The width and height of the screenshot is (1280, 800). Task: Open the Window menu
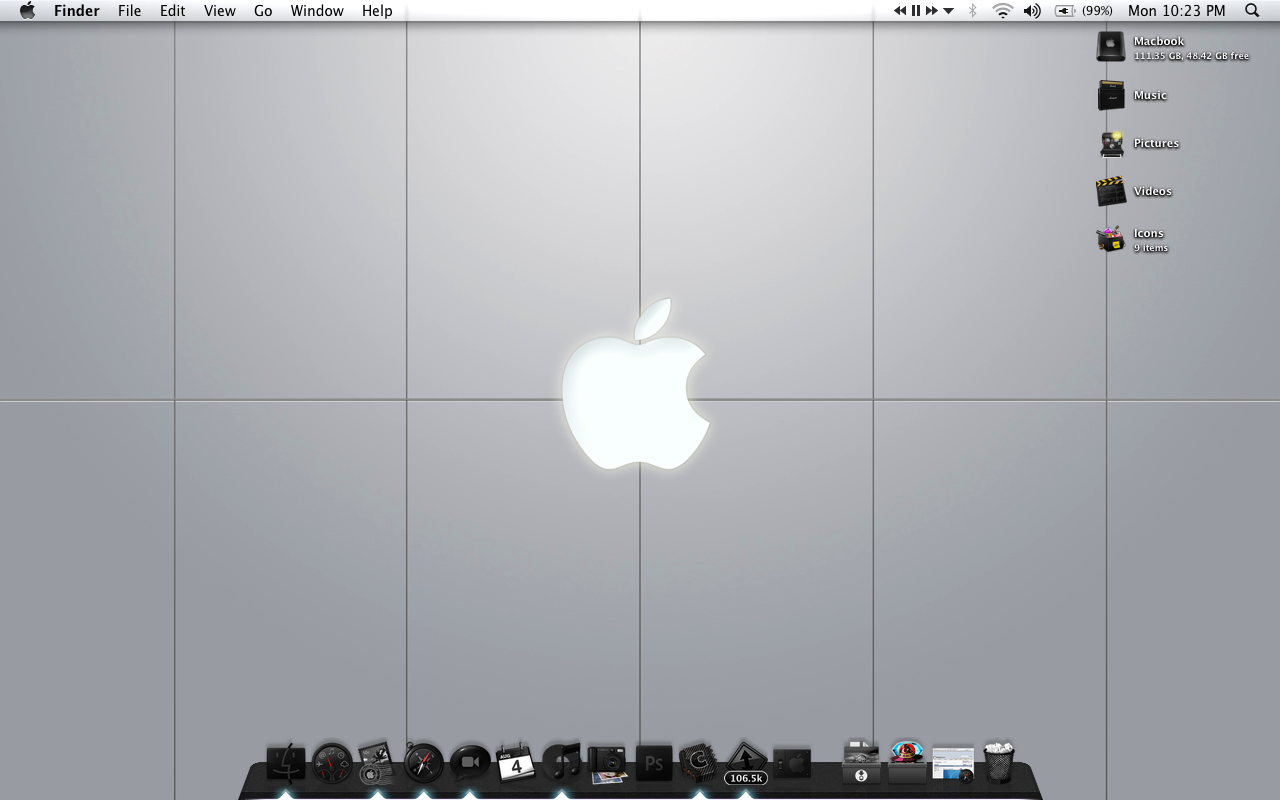tap(317, 10)
